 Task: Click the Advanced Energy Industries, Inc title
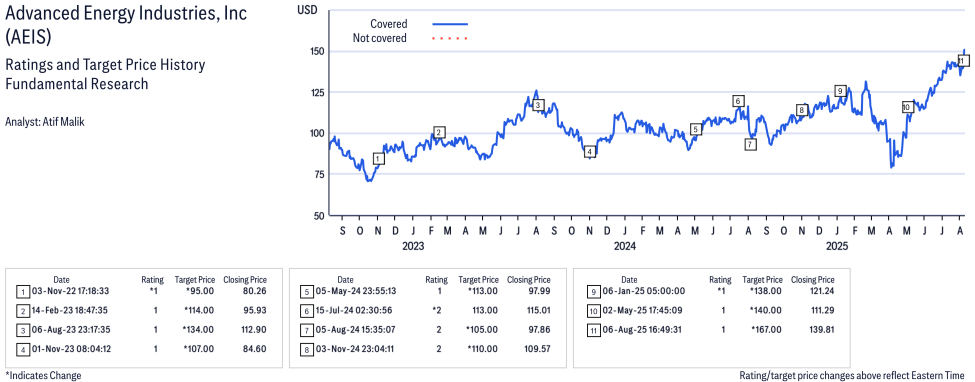125,26
